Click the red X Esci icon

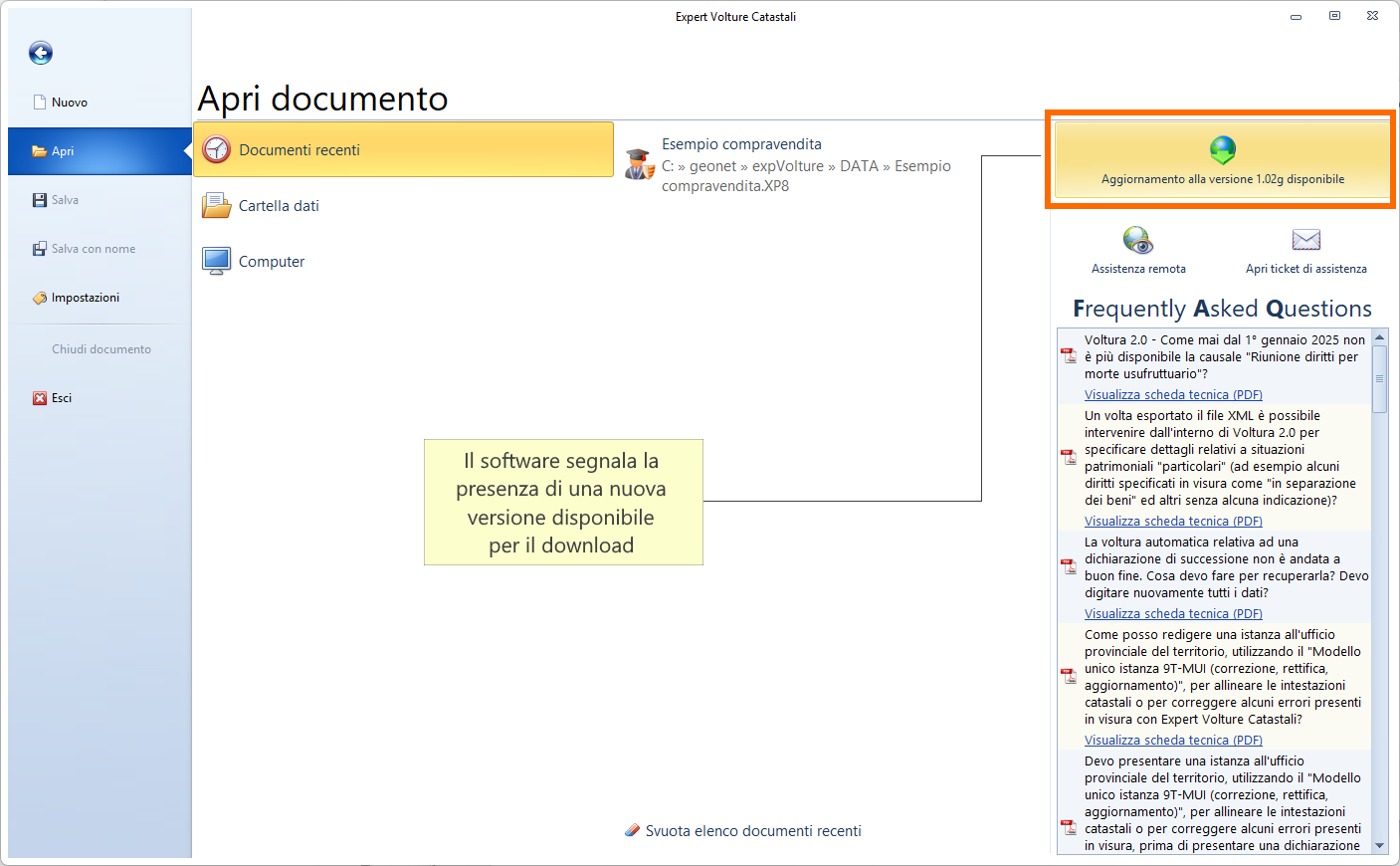coord(40,398)
